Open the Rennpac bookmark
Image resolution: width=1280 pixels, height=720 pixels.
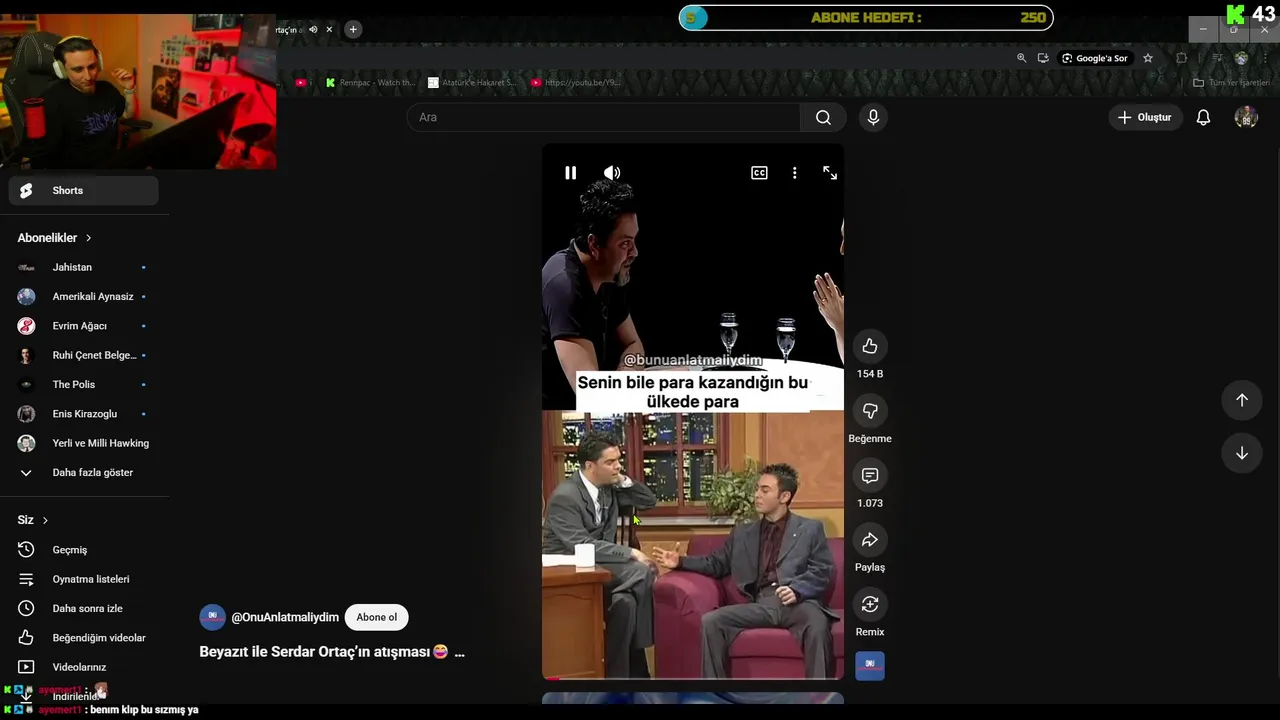pyautogui.click(x=370, y=82)
